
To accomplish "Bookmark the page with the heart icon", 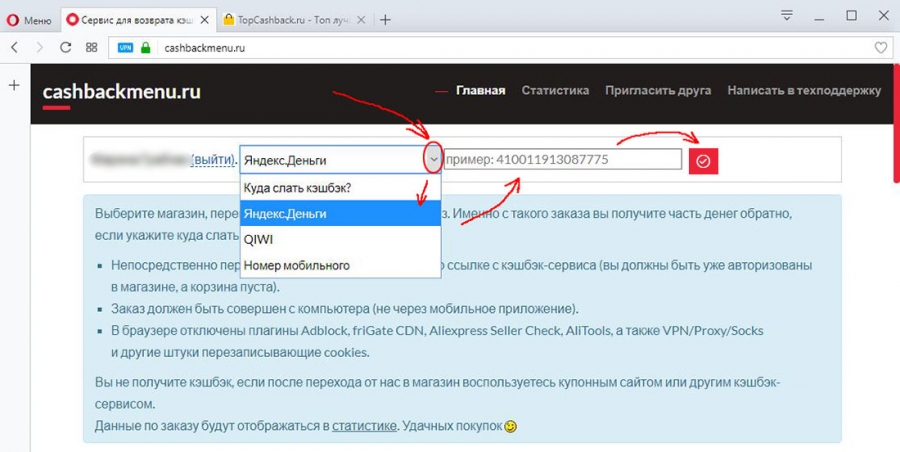I will pos(880,48).
